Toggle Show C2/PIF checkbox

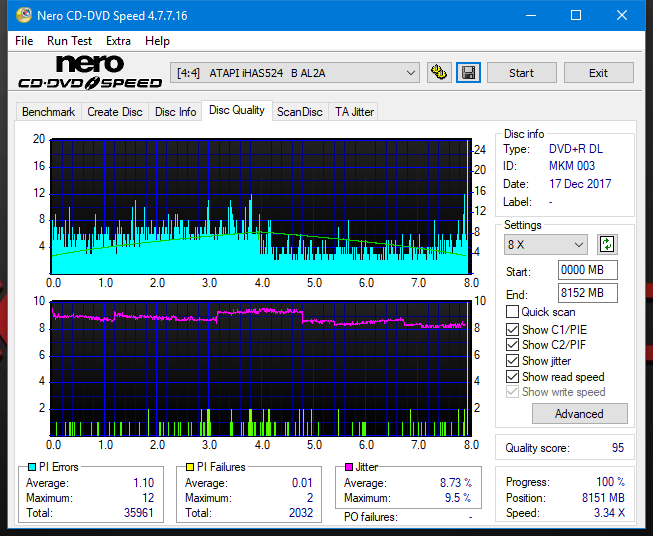512,345
